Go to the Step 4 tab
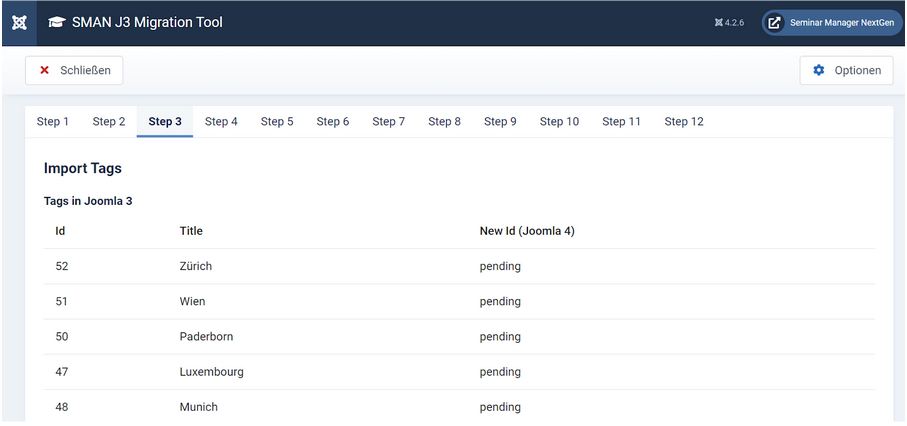The width and height of the screenshot is (907, 426). pyautogui.click(x=221, y=122)
